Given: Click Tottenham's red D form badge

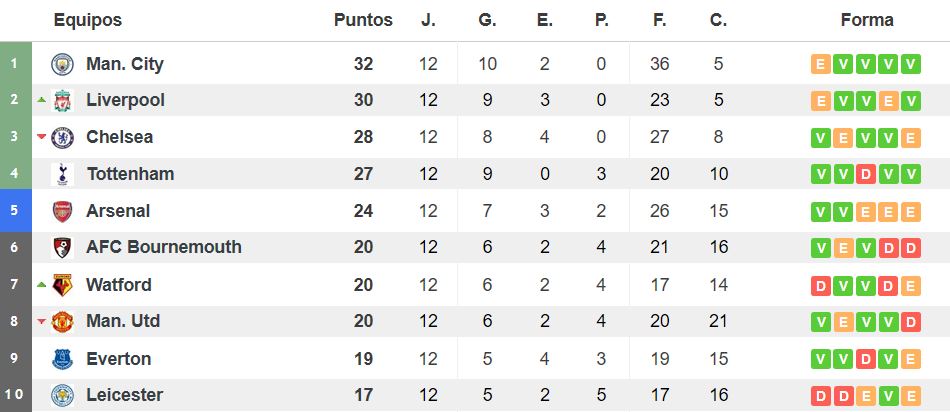Looking at the screenshot, I should 866,174.
